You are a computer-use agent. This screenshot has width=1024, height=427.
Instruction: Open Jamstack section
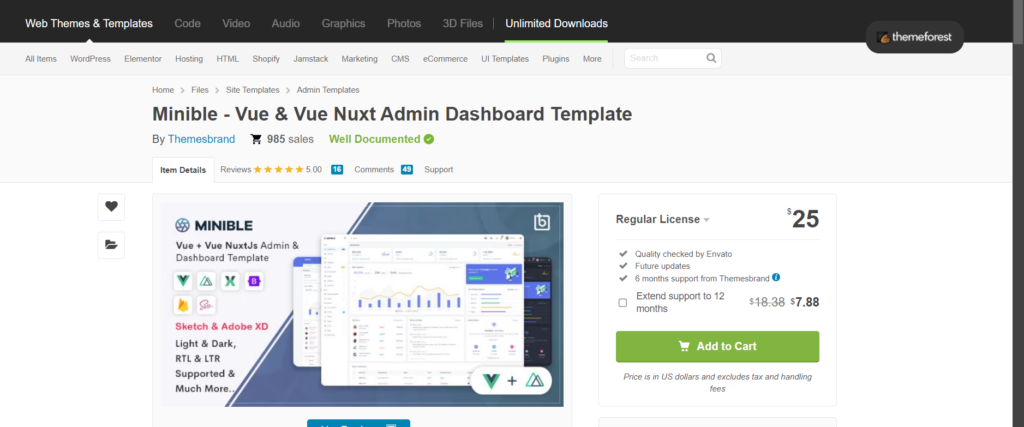click(310, 59)
